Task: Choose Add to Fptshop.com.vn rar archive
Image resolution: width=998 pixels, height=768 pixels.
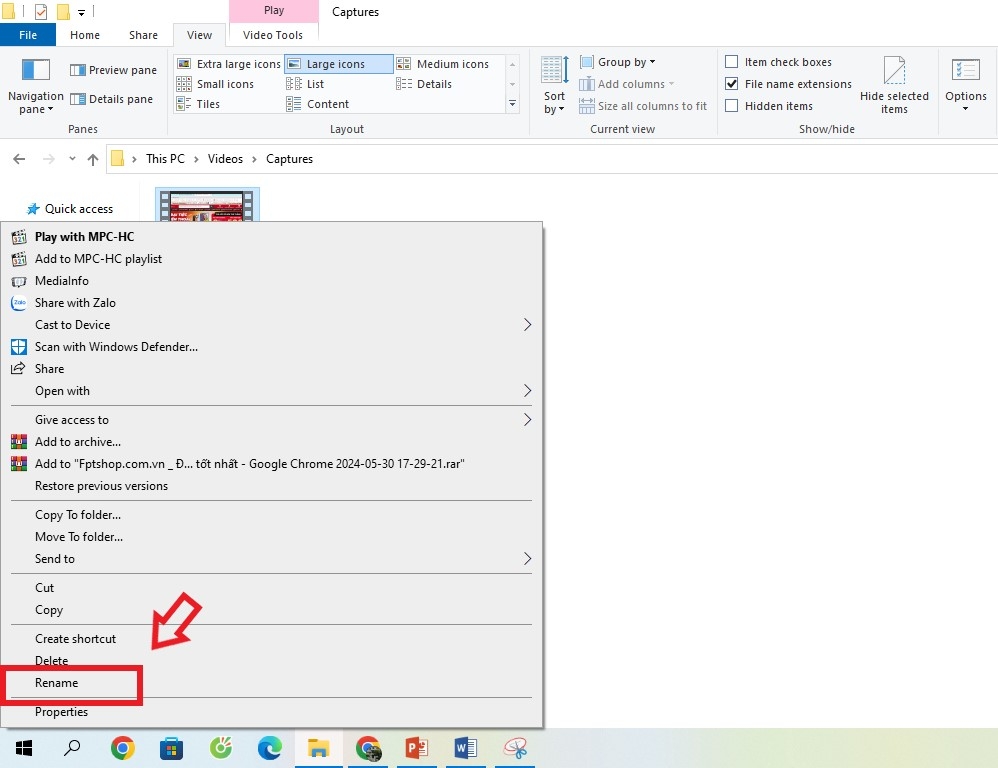Action: (271, 464)
